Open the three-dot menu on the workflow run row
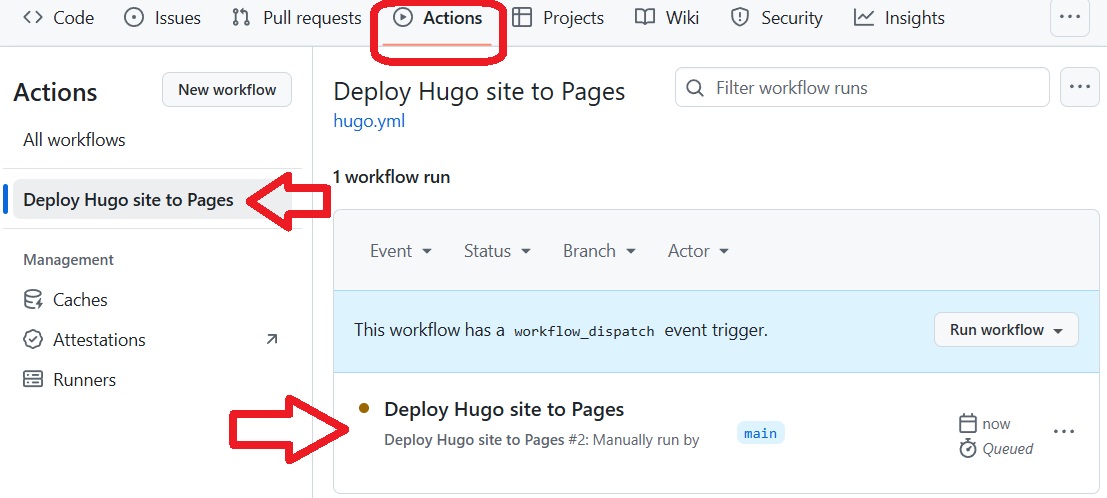1107x498 pixels. [x=1064, y=431]
